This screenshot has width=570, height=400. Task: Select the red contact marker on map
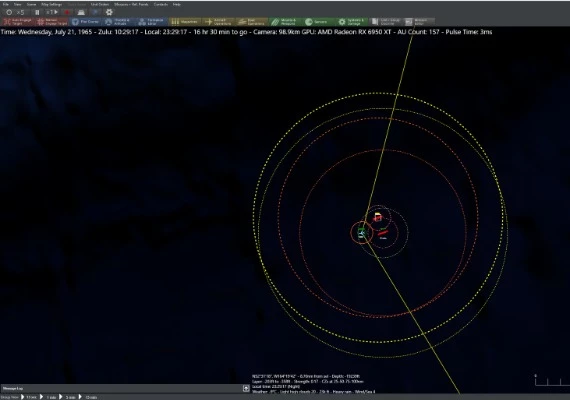(383, 233)
